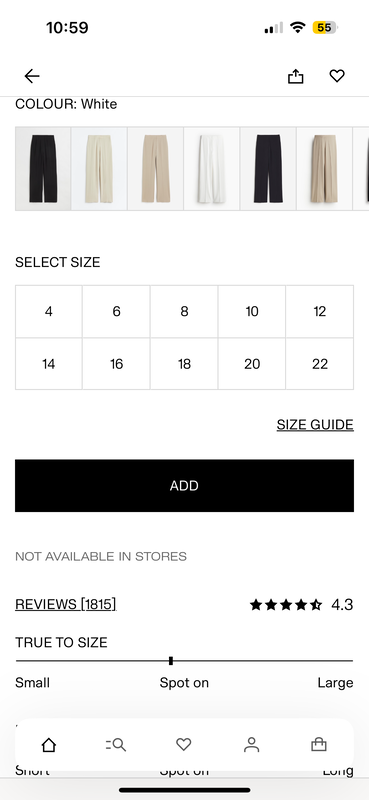Go to home tab icon

[x=48, y=745]
